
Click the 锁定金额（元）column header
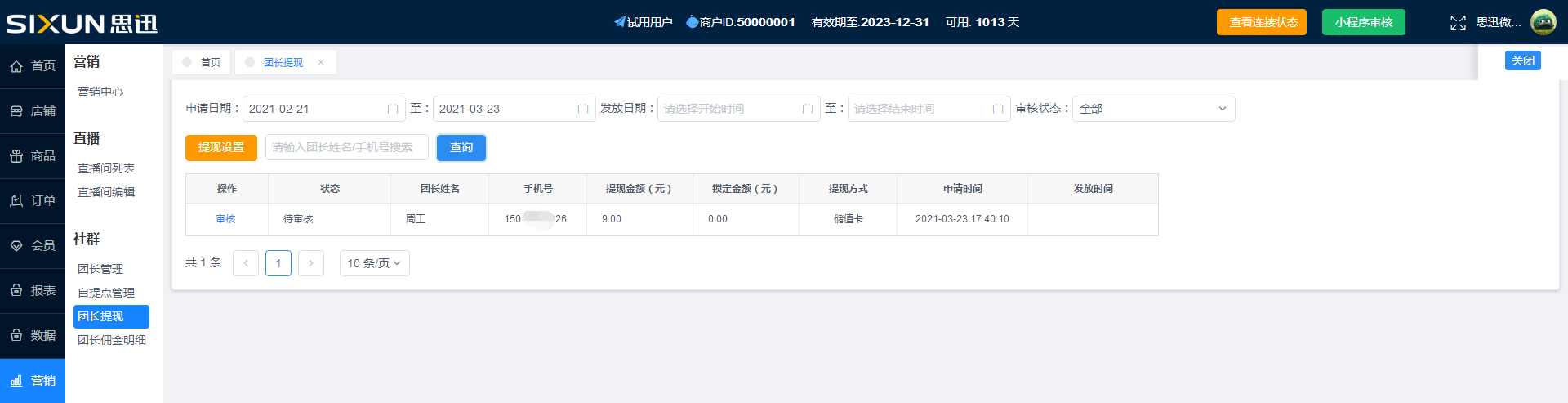tap(746, 189)
